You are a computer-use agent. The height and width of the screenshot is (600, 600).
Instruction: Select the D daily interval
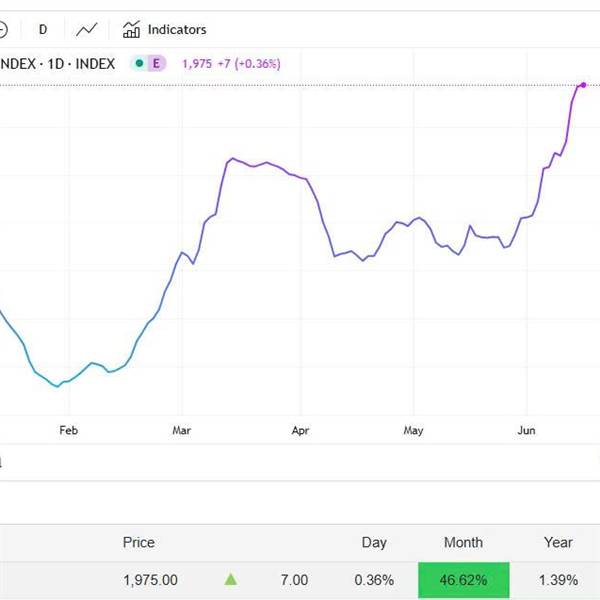(43, 29)
